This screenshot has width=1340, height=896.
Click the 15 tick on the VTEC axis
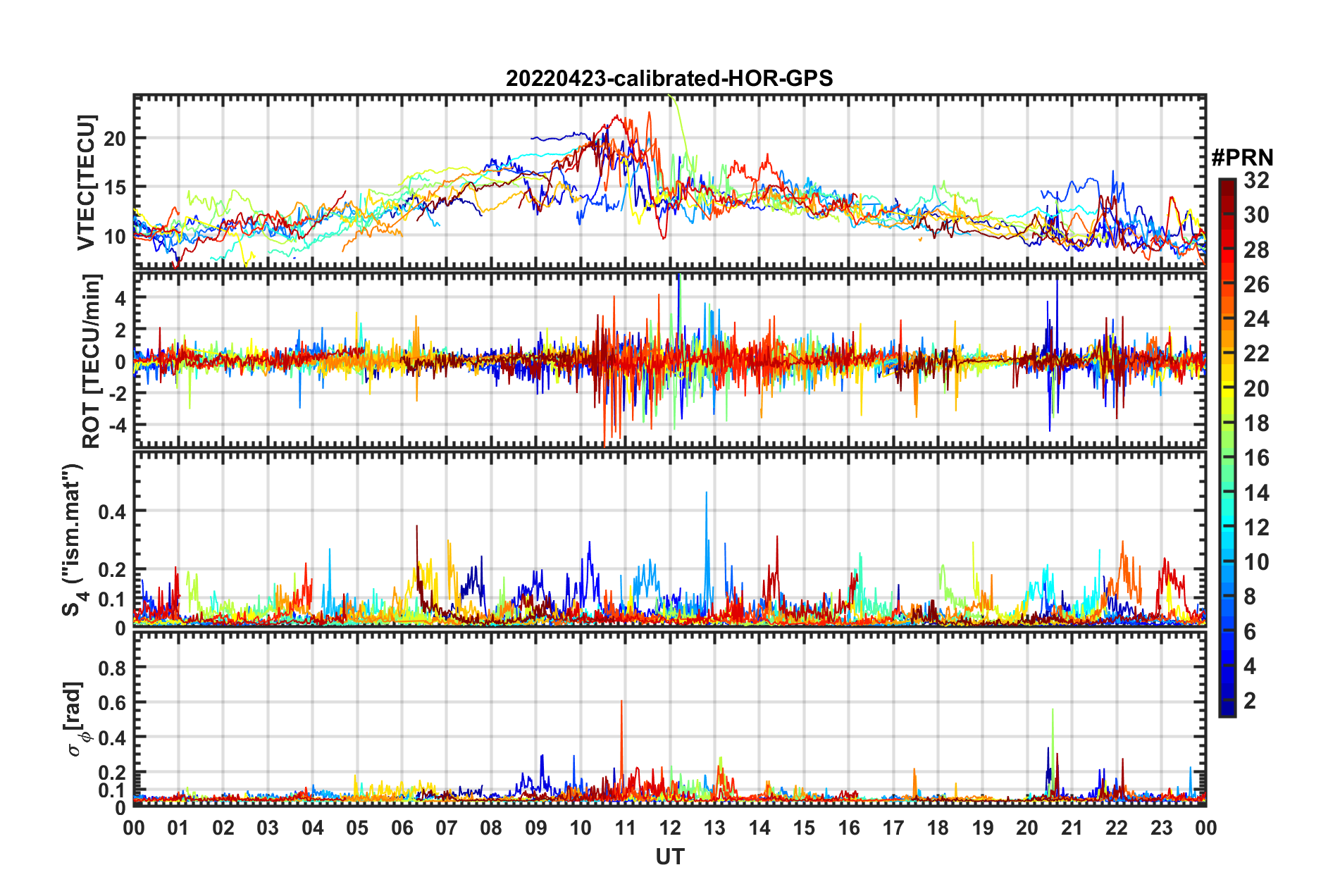pos(115,187)
